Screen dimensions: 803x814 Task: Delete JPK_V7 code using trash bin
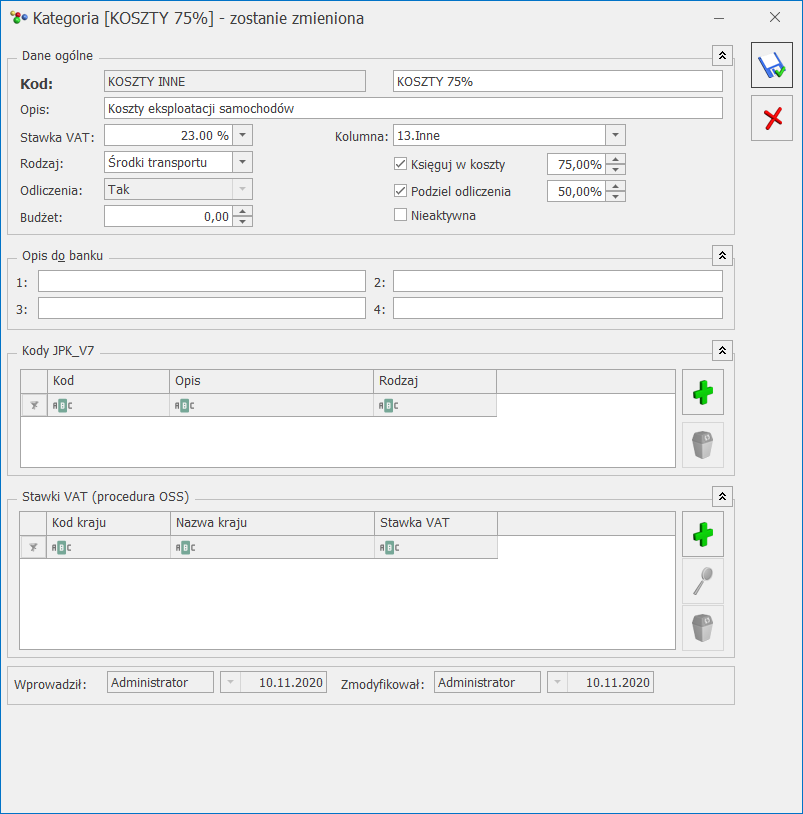point(703,445)
